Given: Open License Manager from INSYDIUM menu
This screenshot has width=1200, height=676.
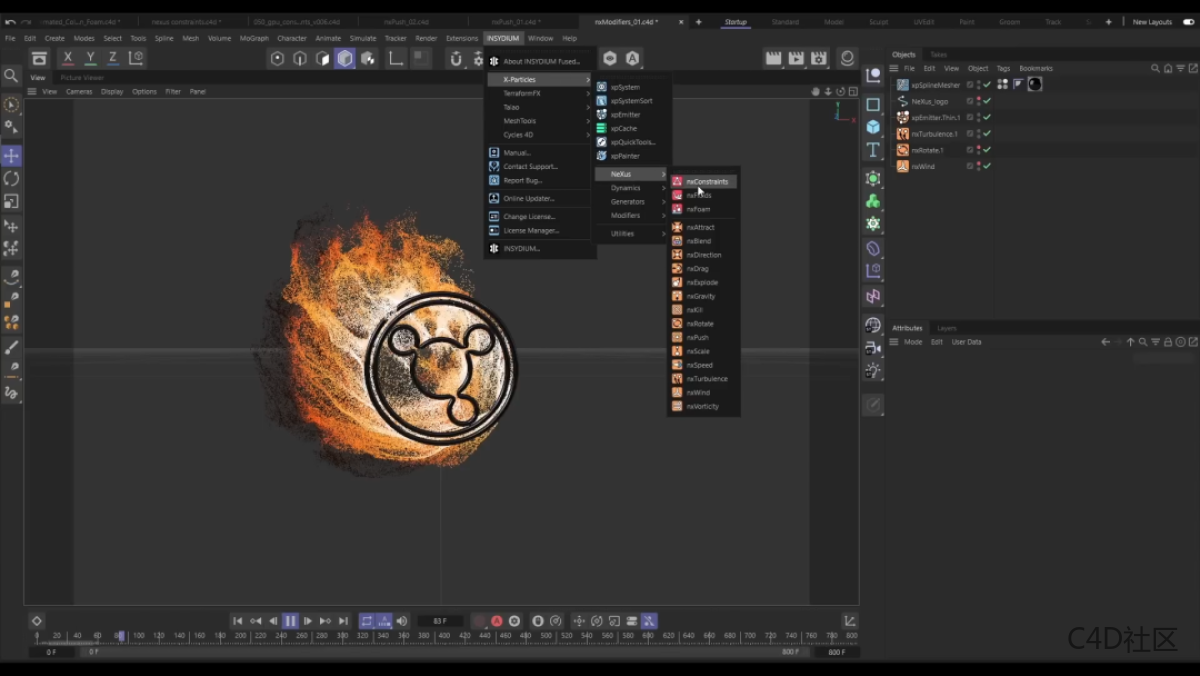Looking at the screenshot, I should point(531,230).
